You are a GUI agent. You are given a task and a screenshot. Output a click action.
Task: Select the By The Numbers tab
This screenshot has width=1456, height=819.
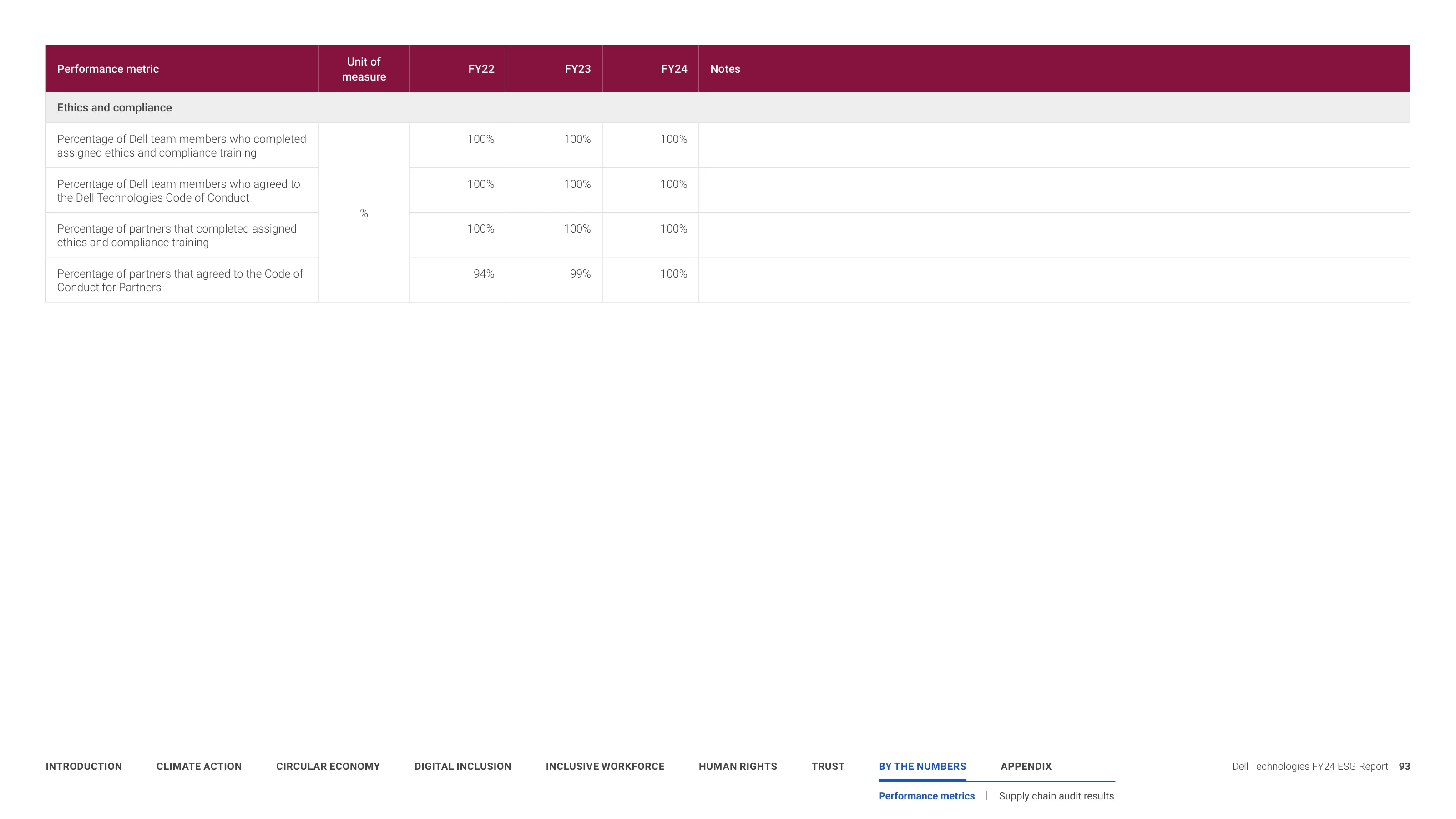pyautogui.click(x=922, y=766)
